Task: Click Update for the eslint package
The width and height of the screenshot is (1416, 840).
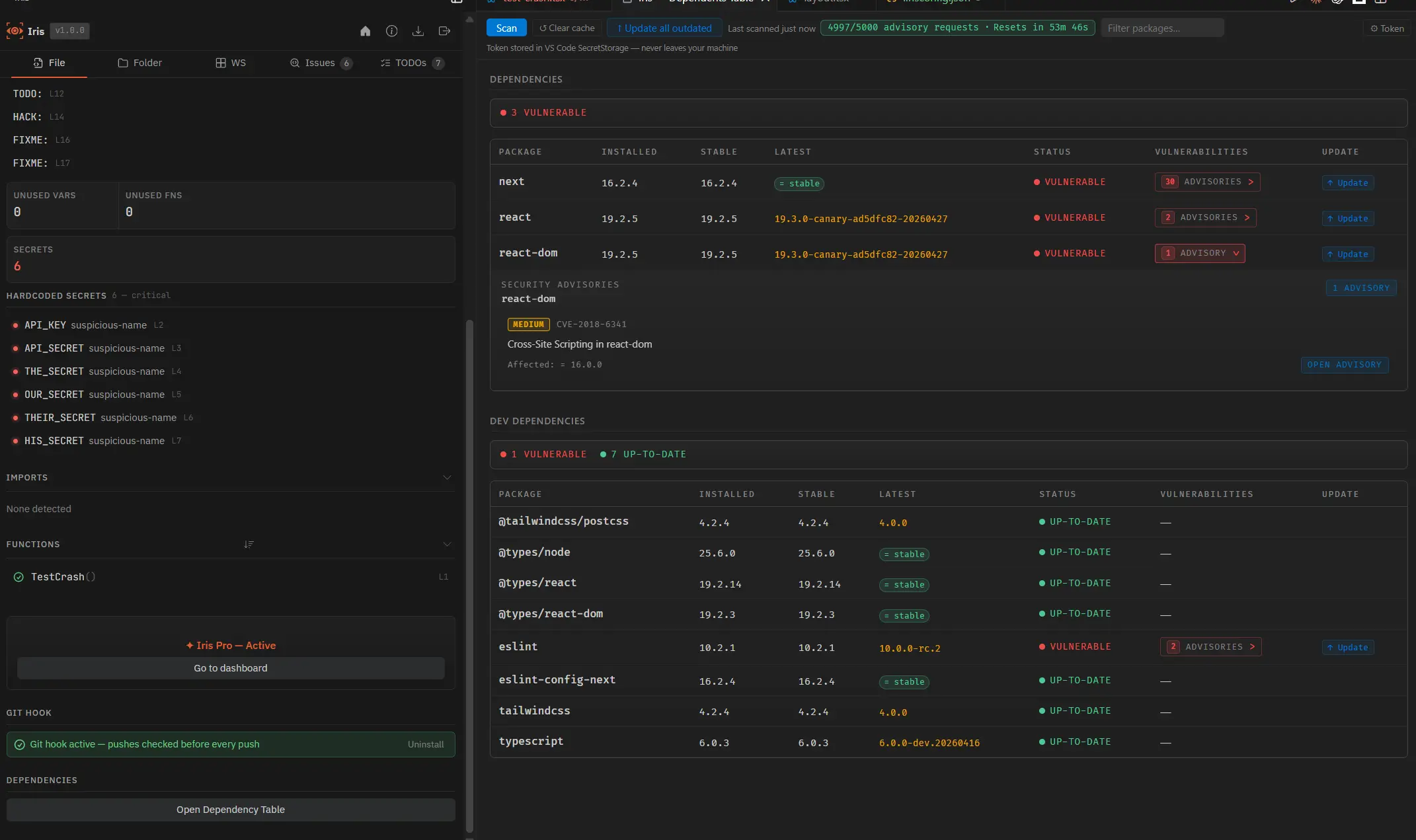Action: click(1347, 648)
